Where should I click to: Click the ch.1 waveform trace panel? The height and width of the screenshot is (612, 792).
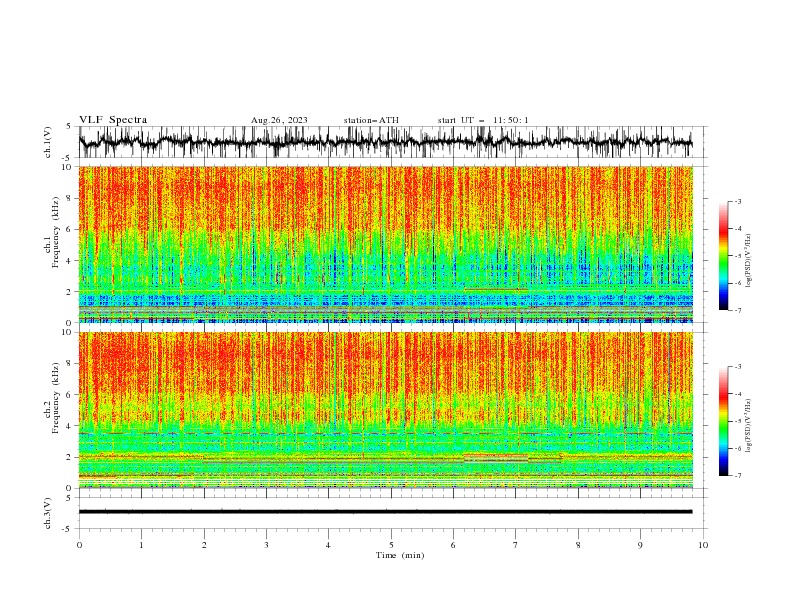tap(392, 142)
